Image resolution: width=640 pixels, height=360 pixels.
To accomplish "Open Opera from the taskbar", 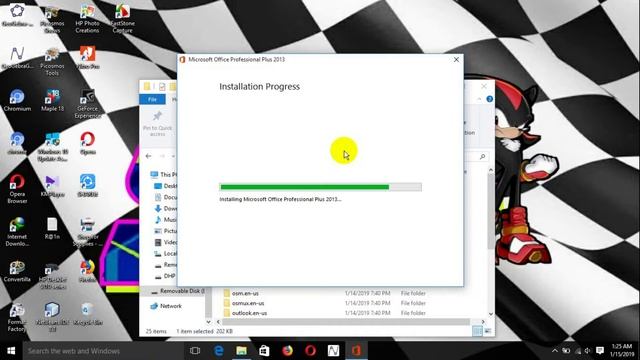I will click(310, 351).
